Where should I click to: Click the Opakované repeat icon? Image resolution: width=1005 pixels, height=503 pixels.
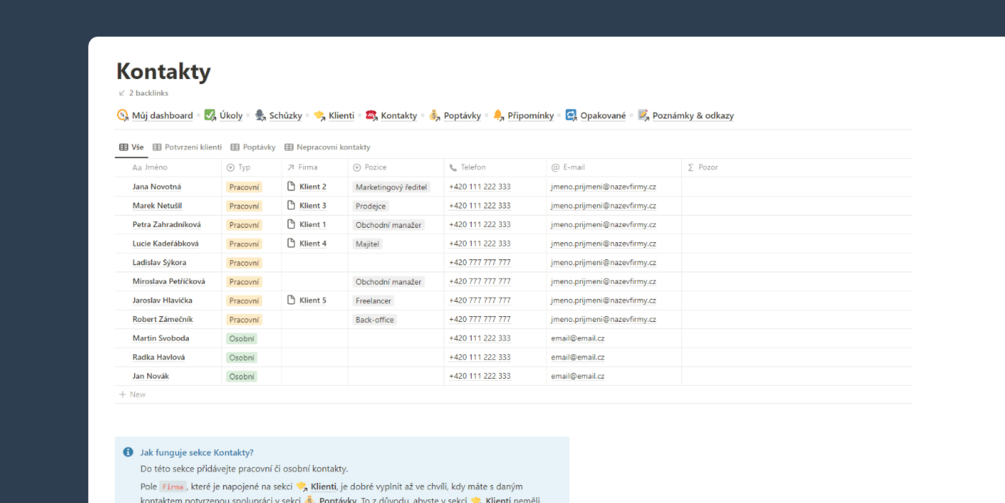pyautogui.click(x=571, y=115)
